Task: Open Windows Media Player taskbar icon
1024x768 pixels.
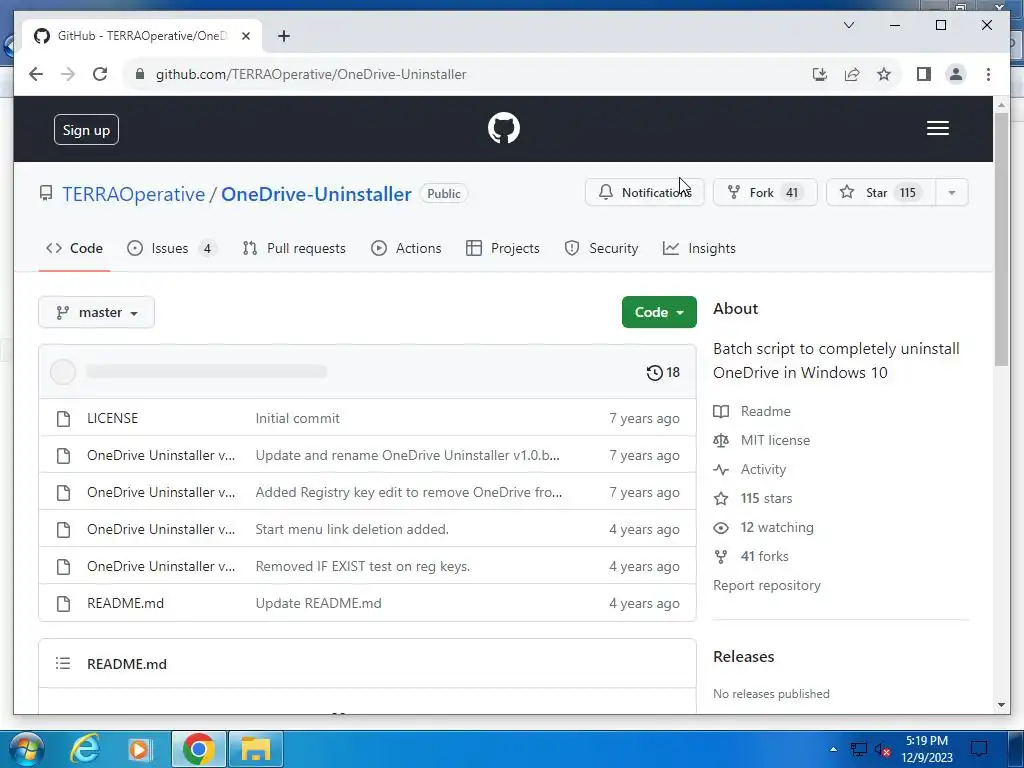Action: (x=139, y=748)
